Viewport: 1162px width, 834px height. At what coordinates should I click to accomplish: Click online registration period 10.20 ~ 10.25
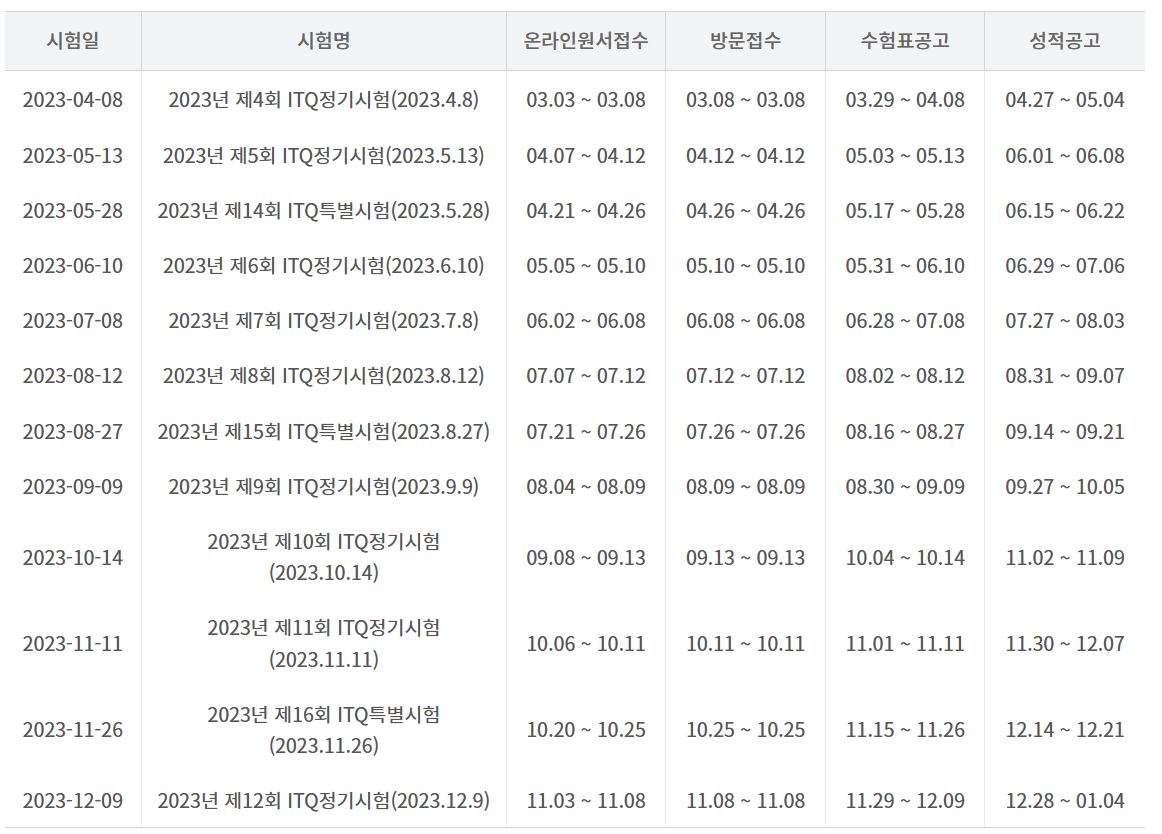pyautogui.click(x=585, y=729)
